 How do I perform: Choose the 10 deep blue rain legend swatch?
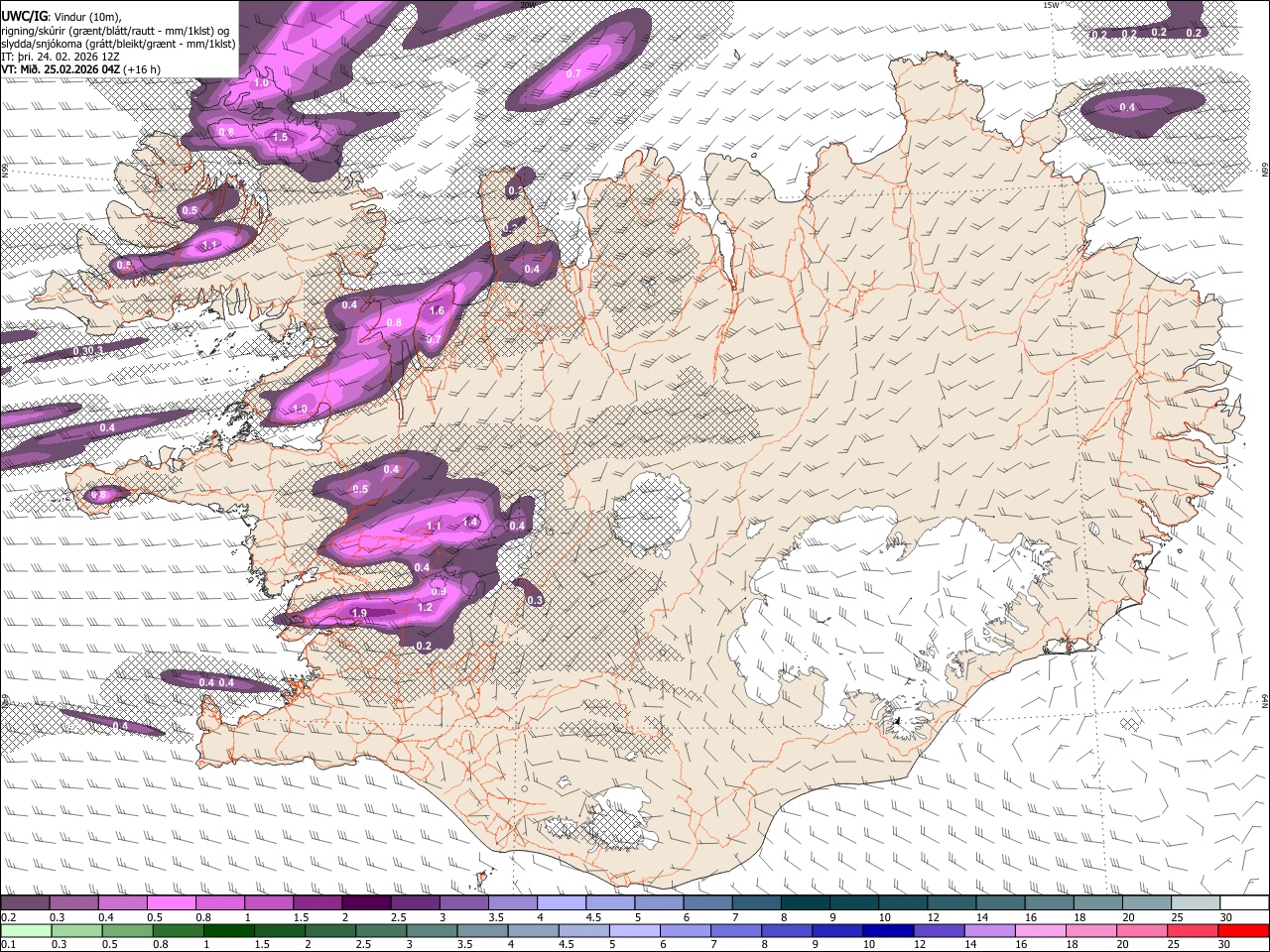pos(890,931)
